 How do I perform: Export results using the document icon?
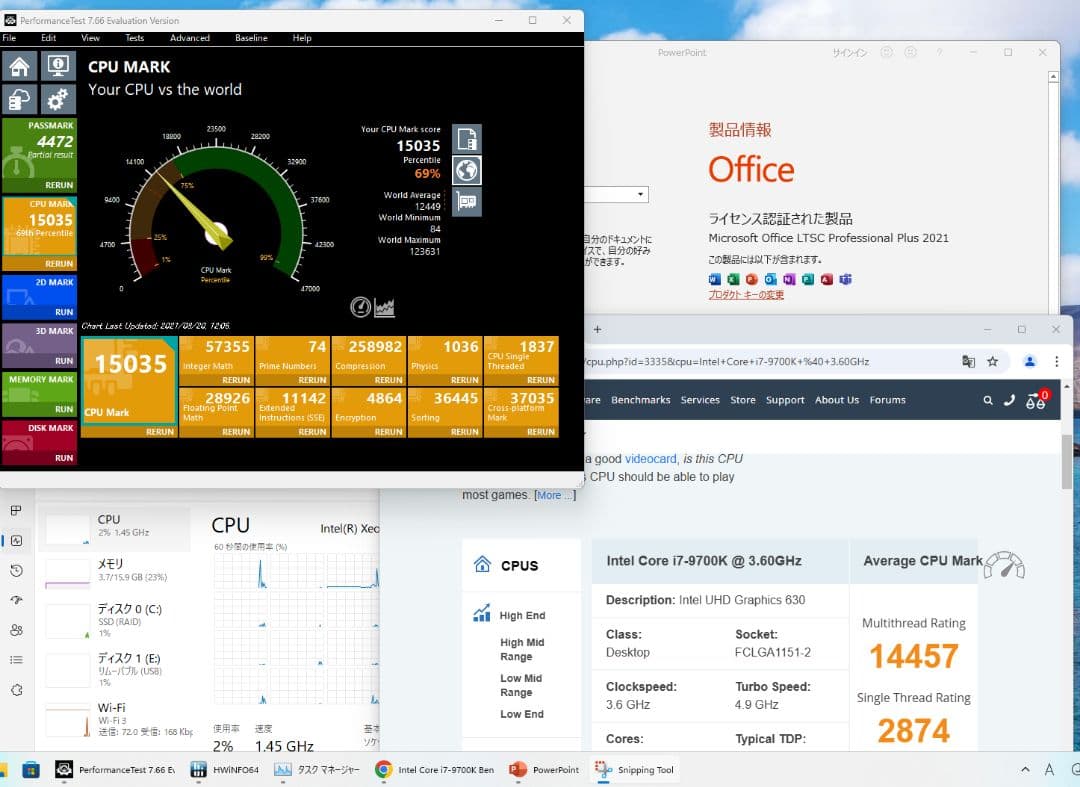coord(465,139)
